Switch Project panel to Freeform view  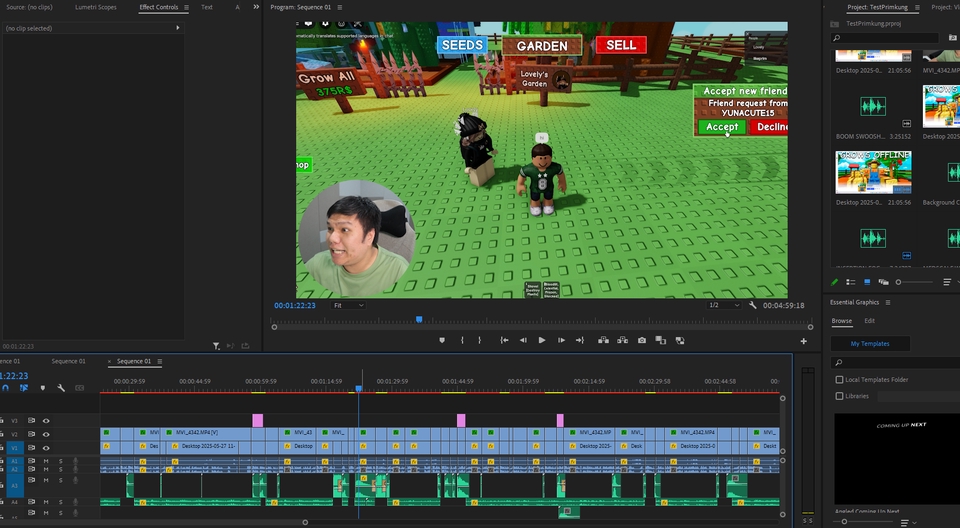click(x=883, y=282)
